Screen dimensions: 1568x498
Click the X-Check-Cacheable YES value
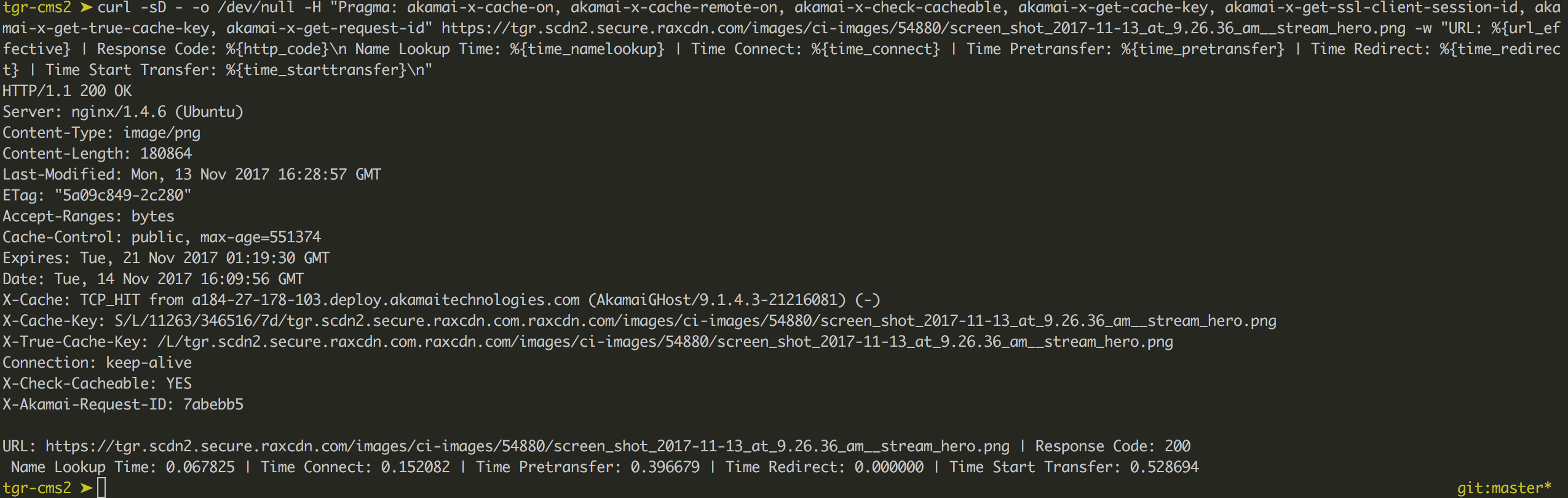click(179, 384)
